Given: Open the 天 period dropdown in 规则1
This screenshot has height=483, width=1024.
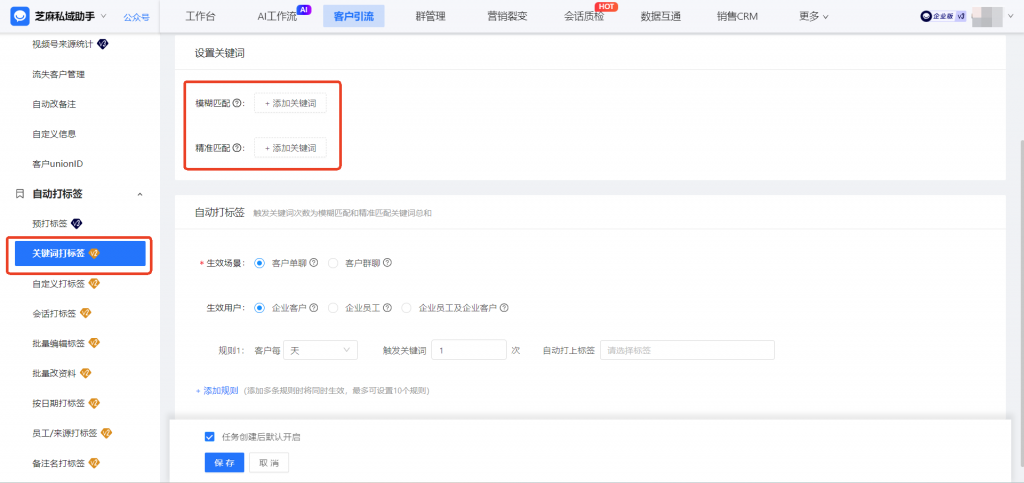Looking at the screenshot, I should [x=320, y=350].
